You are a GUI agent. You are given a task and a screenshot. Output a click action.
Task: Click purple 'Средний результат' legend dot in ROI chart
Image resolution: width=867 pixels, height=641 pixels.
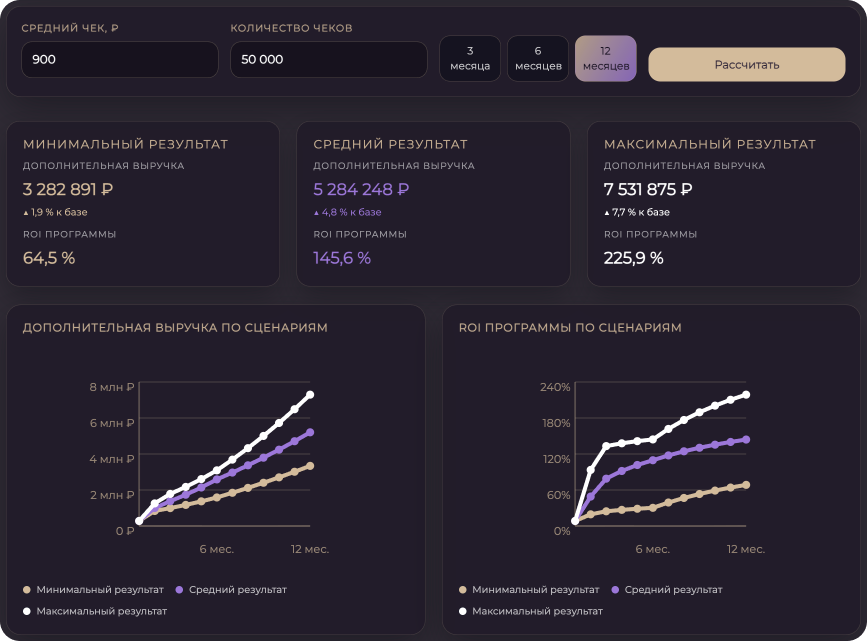pos(614,590)
